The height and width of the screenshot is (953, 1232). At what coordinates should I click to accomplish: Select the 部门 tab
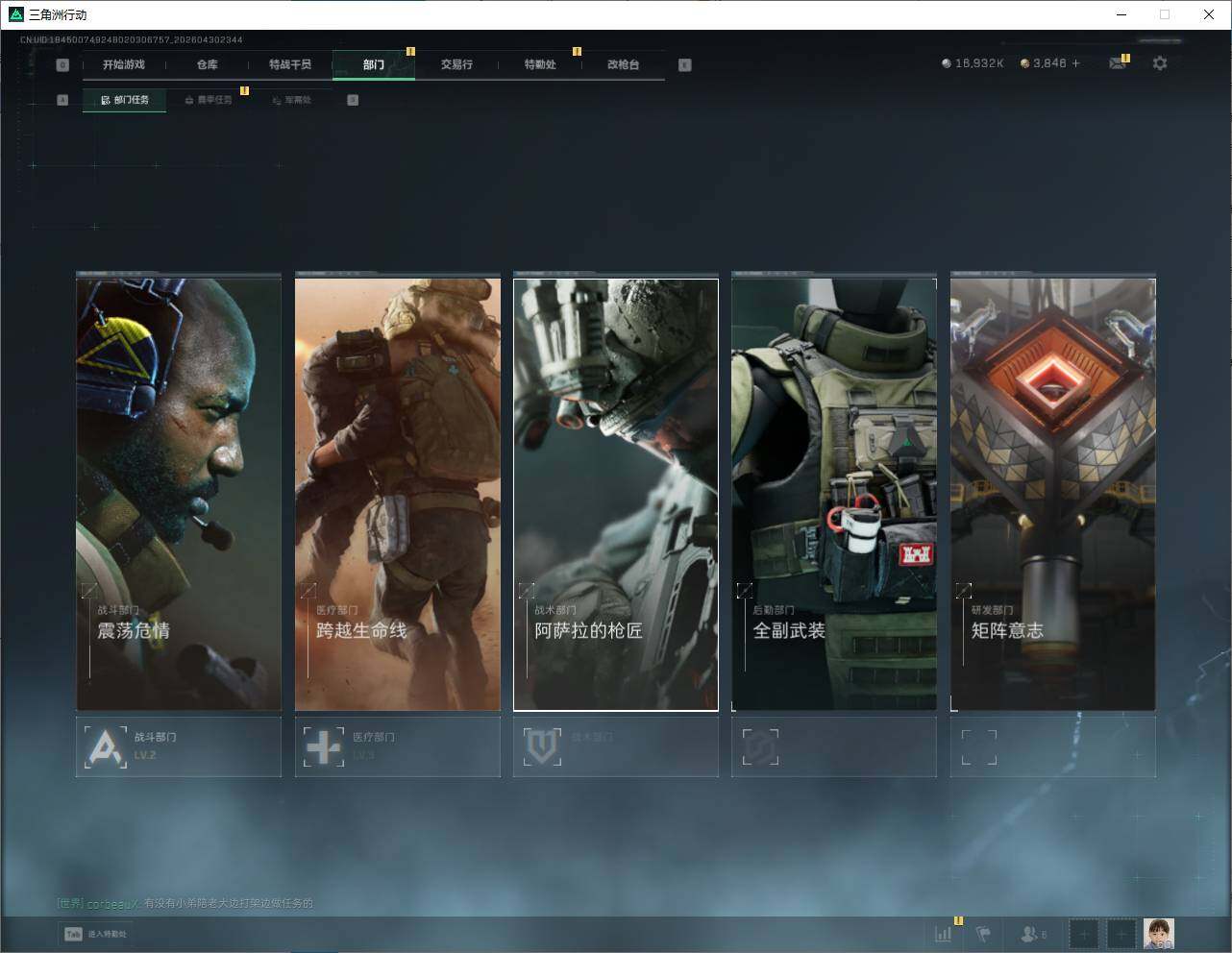pyautogui.click(x=374, y=64)
